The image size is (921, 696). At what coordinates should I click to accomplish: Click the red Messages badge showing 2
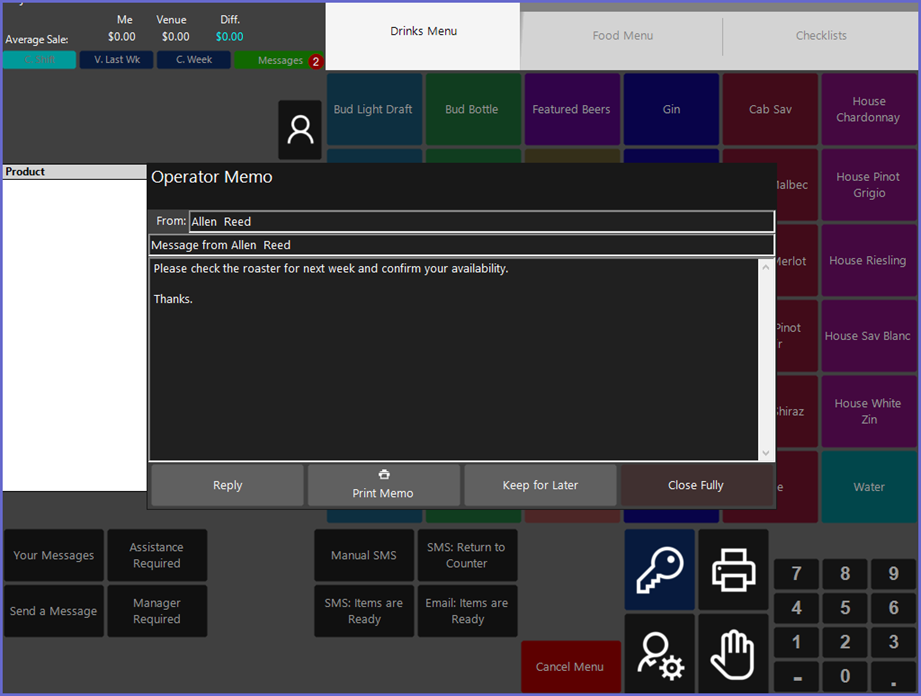[x=316, y=61]
